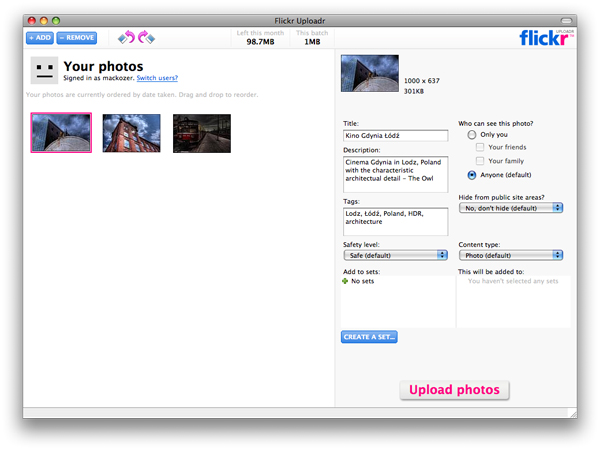Click the user avatar icon

point(44,70)
